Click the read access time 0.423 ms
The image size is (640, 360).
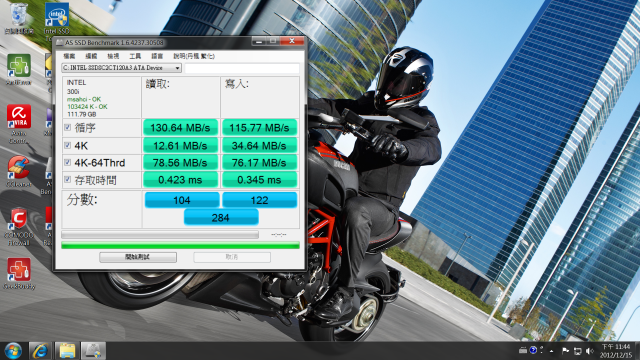pos(180,180)
